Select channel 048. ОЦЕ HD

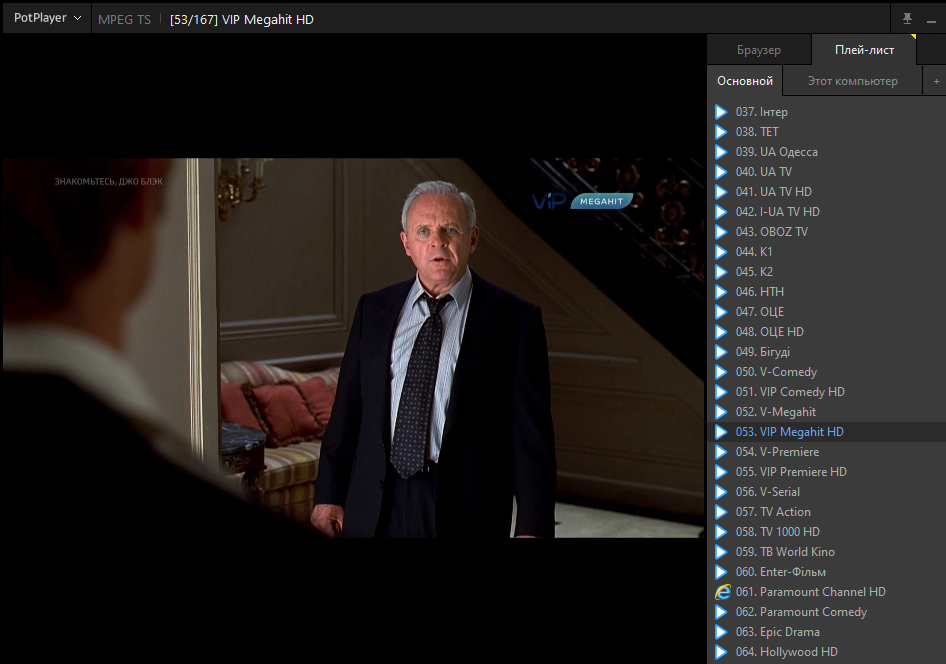pos(827,332)
